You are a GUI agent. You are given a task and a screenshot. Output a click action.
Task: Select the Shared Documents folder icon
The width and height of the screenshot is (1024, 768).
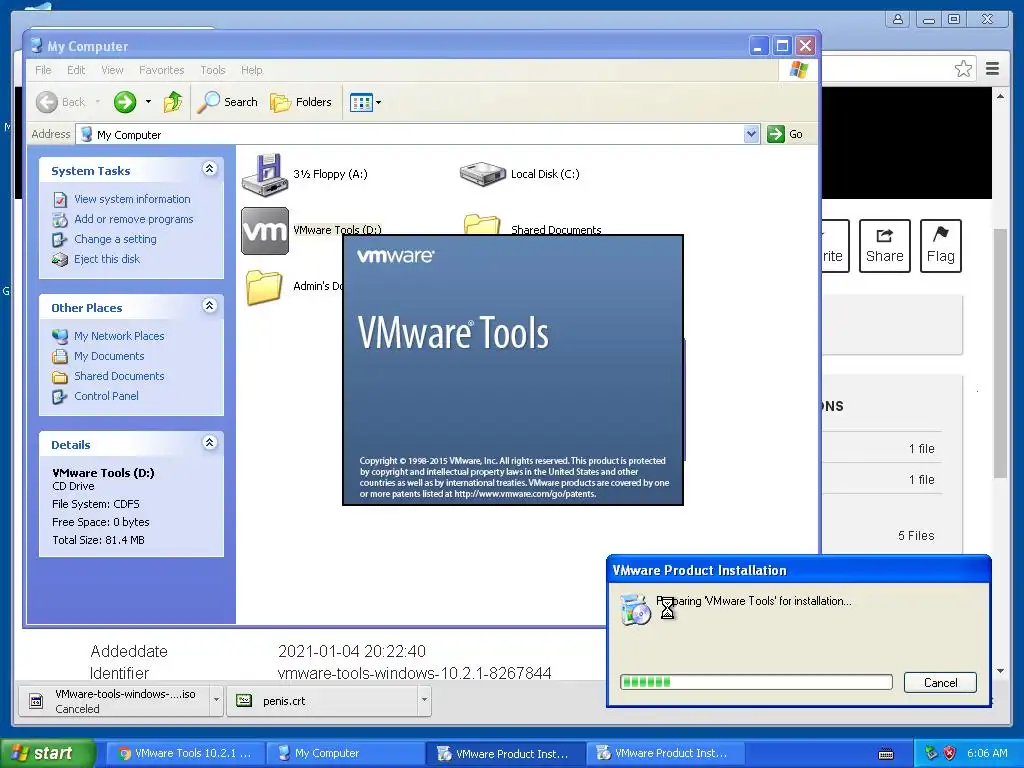(x=482, y=225)
